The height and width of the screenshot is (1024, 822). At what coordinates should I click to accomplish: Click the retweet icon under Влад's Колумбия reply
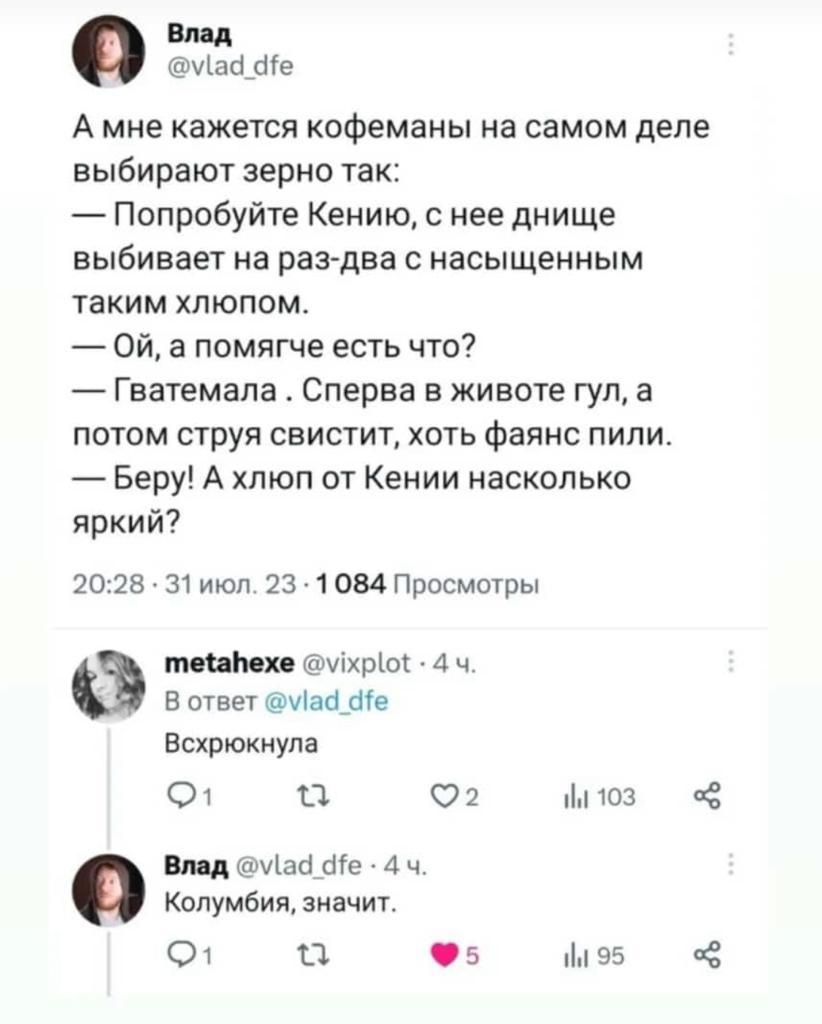pos(315,955)
